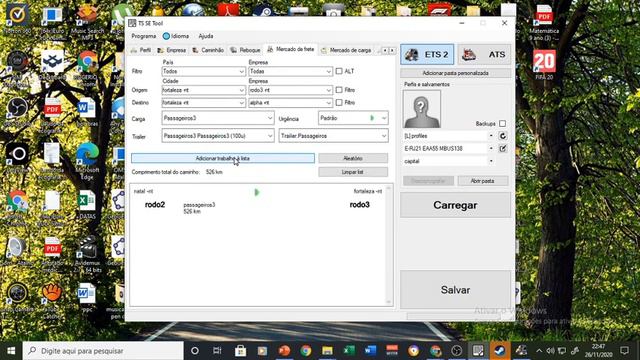Open Microsoft Store in taskbar
The image size is (640, 360).
point(240,351)
